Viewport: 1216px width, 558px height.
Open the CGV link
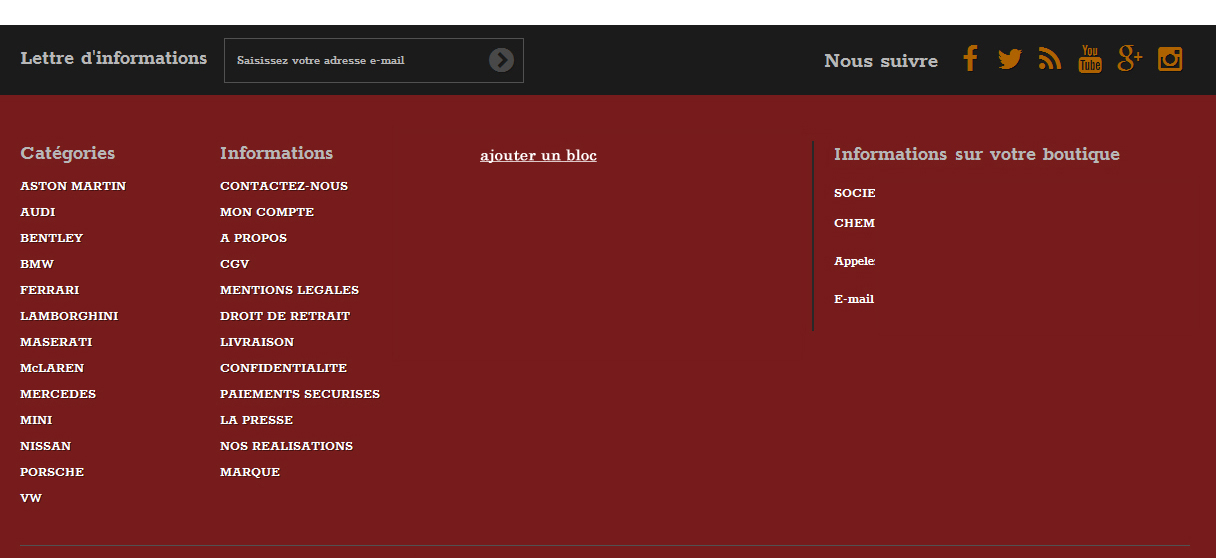(x=235, y=264)
